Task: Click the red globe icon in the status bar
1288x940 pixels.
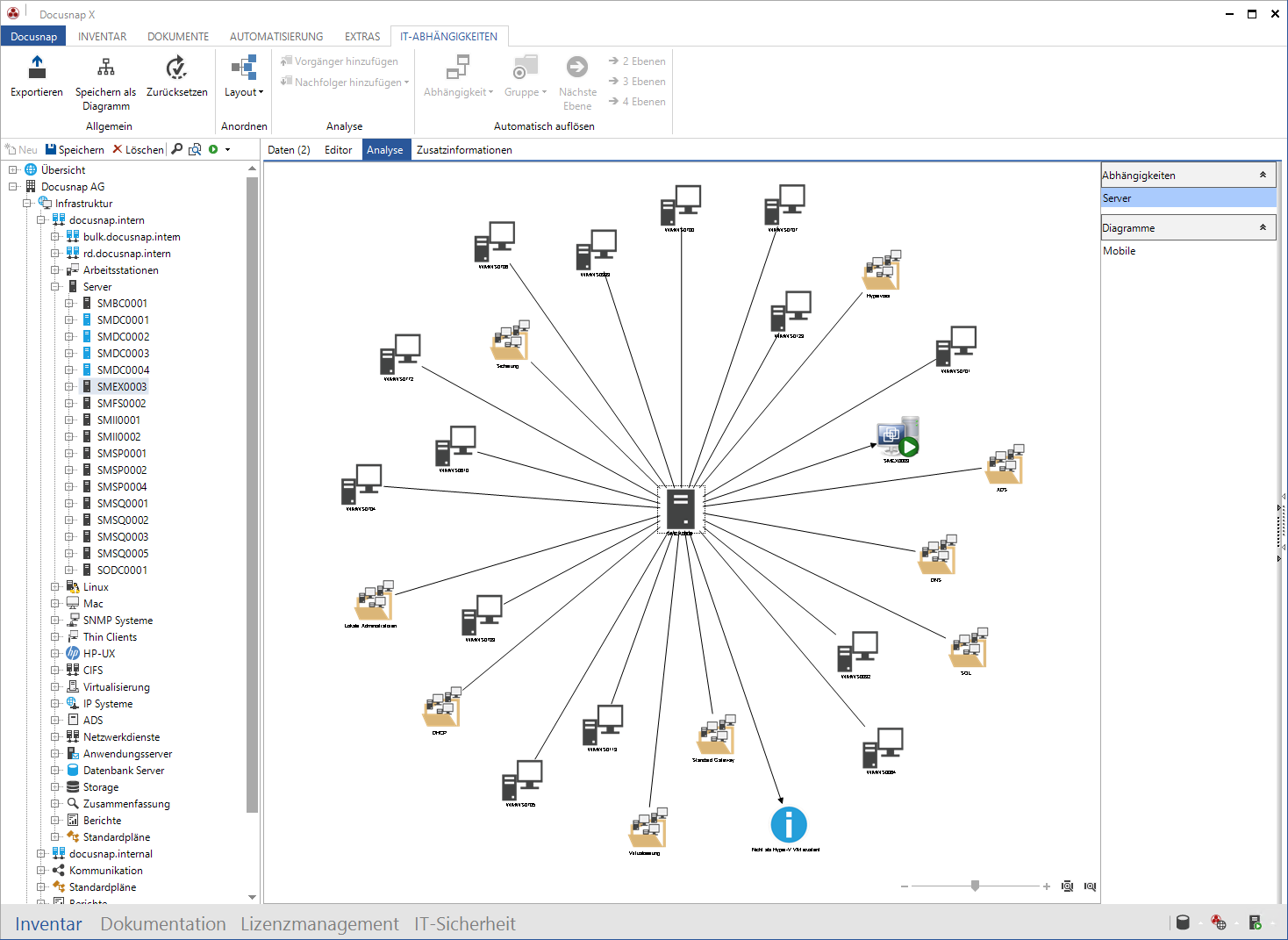Action: pyautogui.click(x=1219, y=922)
